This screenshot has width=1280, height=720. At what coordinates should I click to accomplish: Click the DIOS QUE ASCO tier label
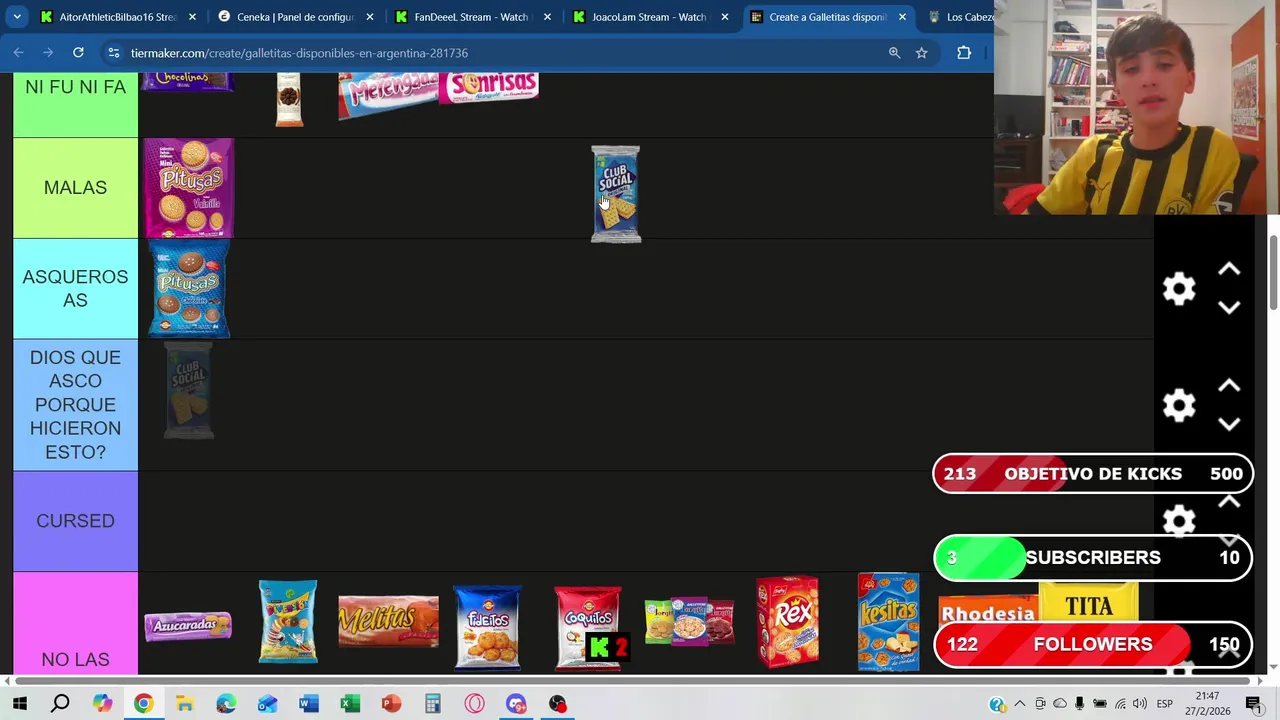tap(75, 405)
